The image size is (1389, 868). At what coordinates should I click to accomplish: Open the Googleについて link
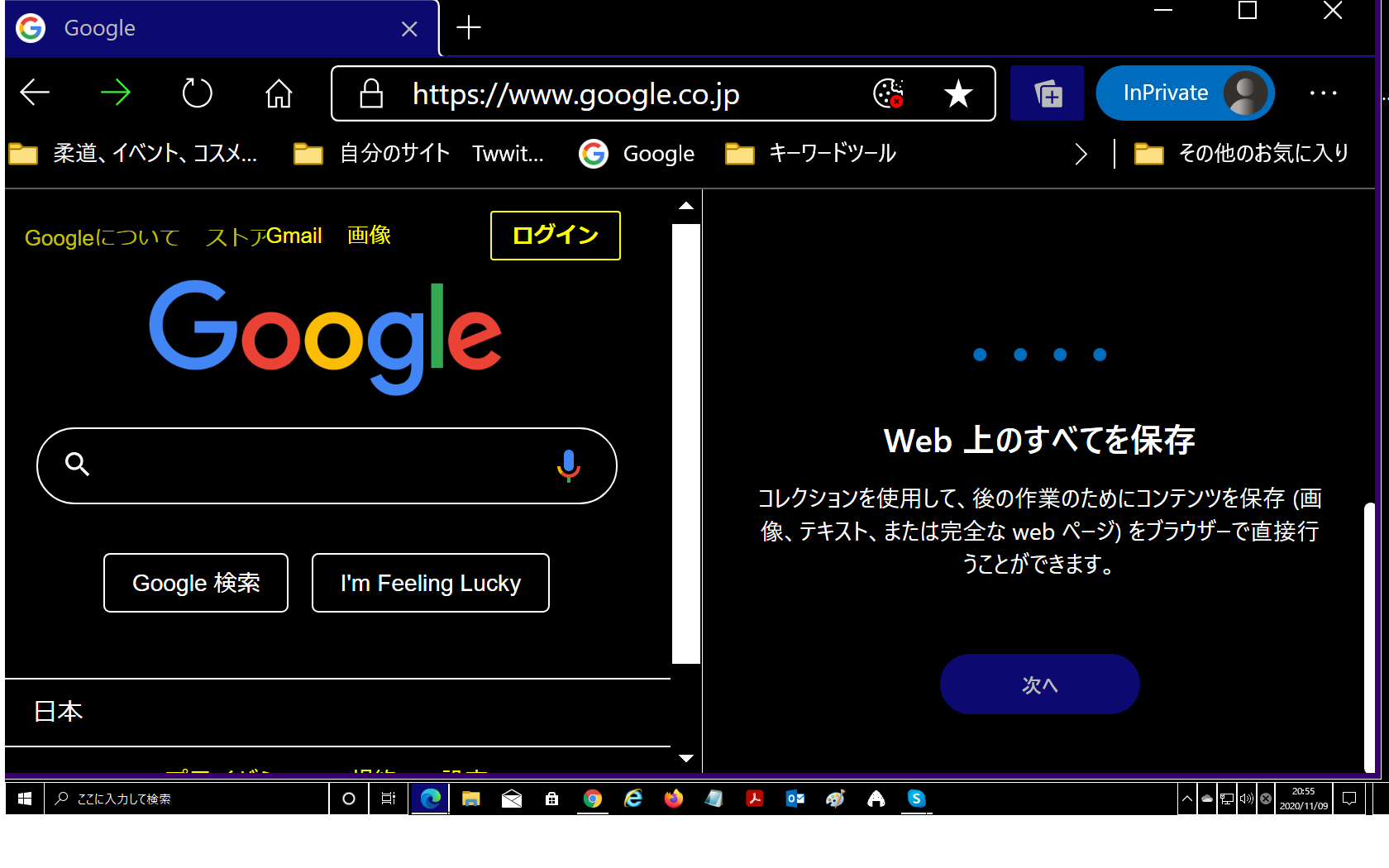click(x=102, y=238)
